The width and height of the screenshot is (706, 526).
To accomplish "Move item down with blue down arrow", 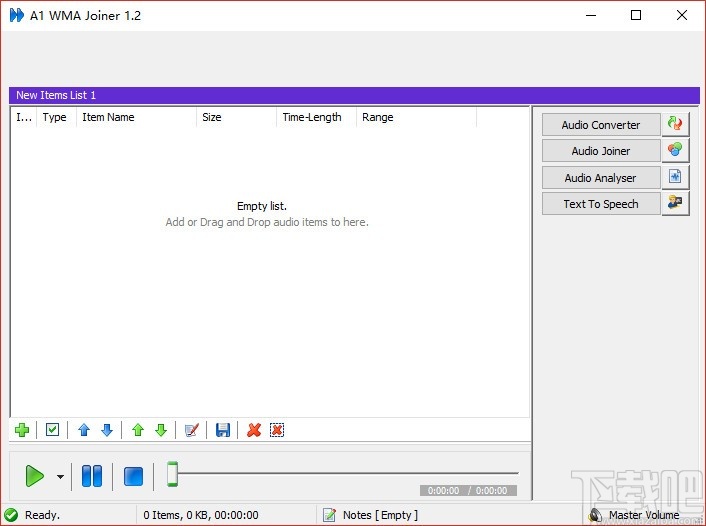I will pyautogui.click(x=107, y=430).
